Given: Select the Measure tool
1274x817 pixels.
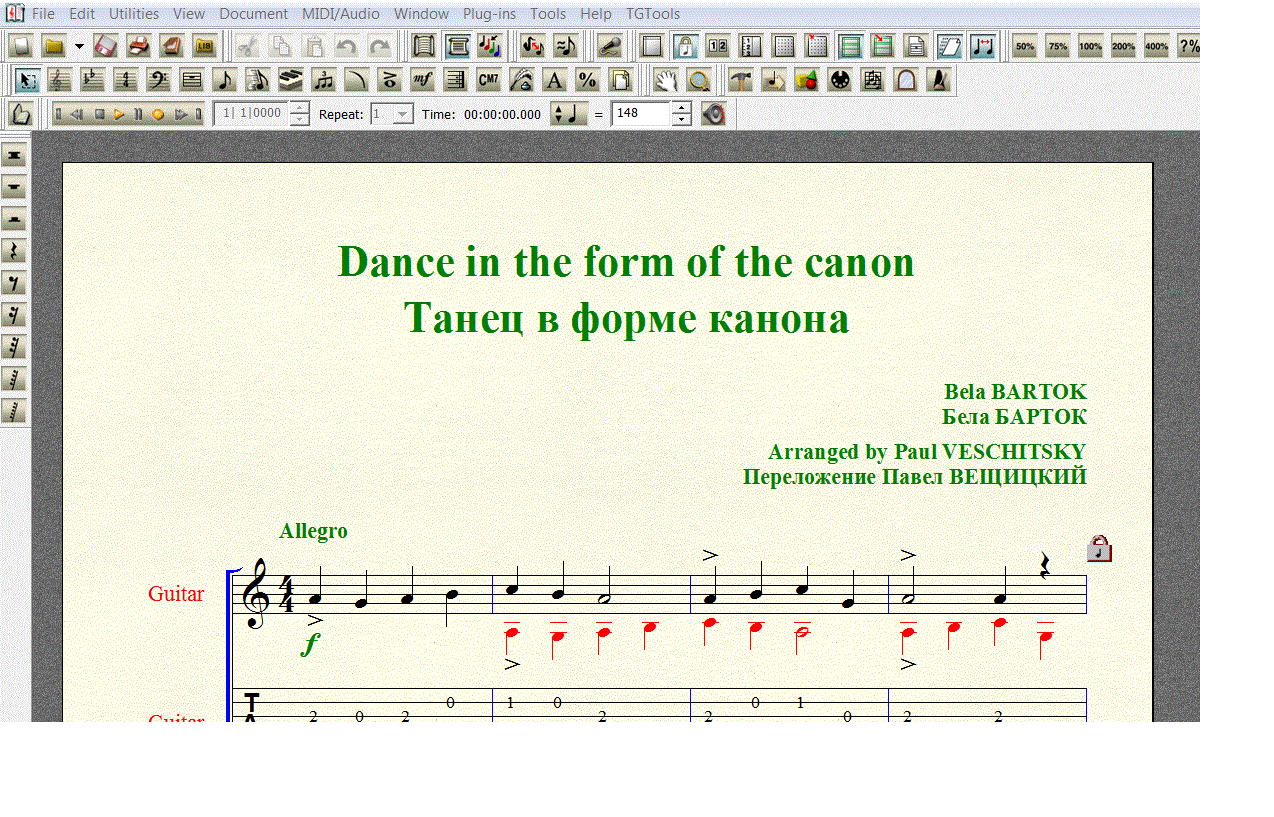Looking at the screenshot, I should pyautogui.click(x=191, y=80).
